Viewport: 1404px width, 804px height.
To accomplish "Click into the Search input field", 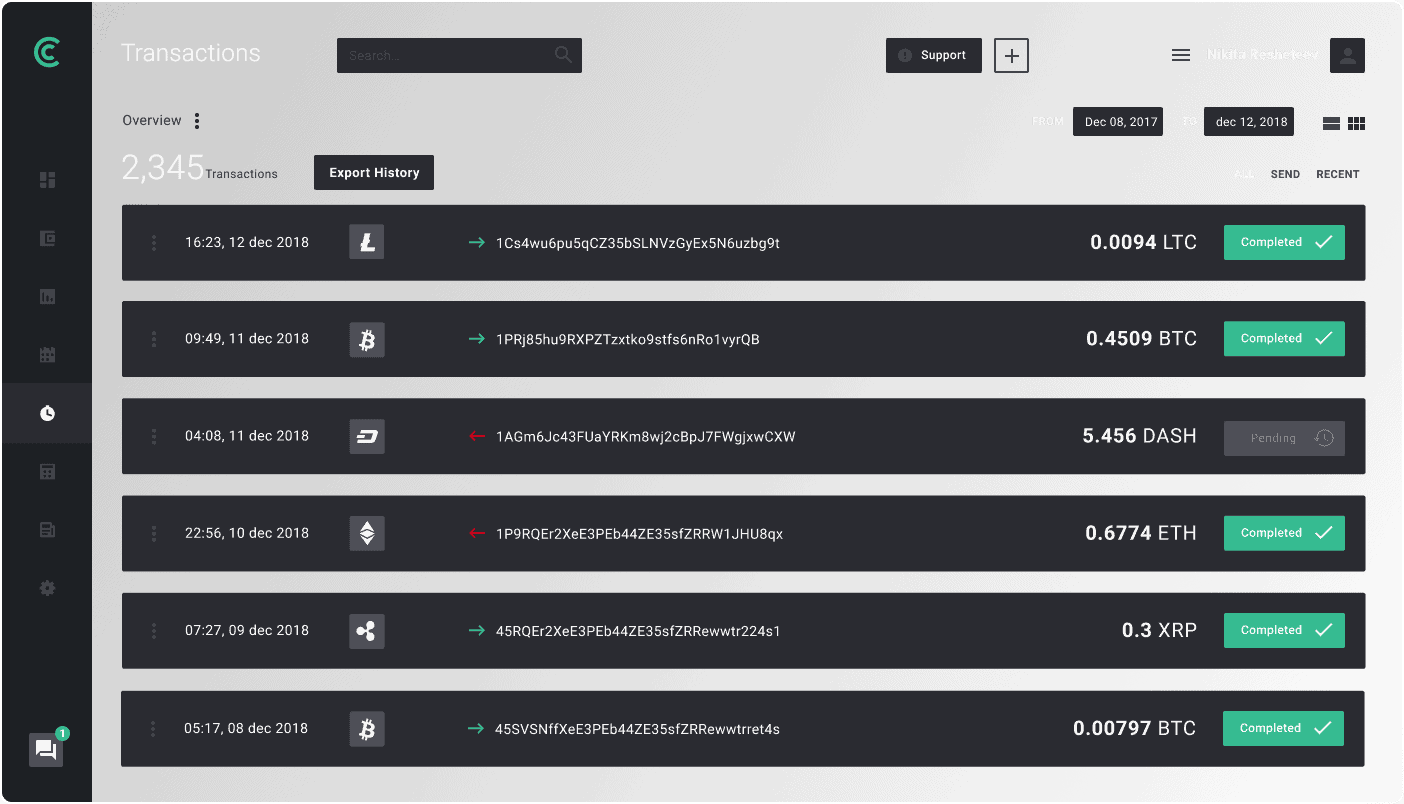I will point(445,56).
